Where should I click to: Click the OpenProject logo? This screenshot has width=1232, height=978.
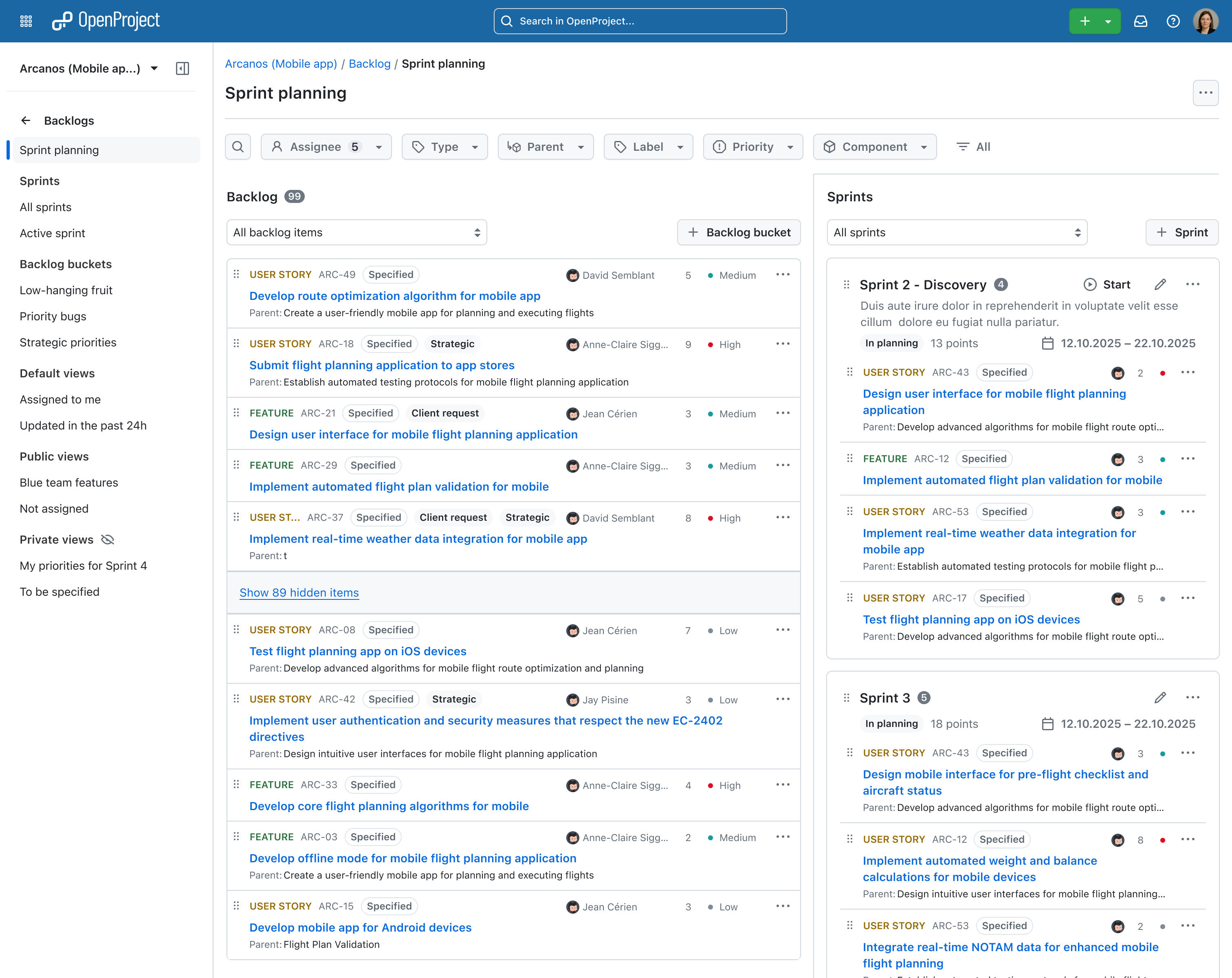point(106,20)
